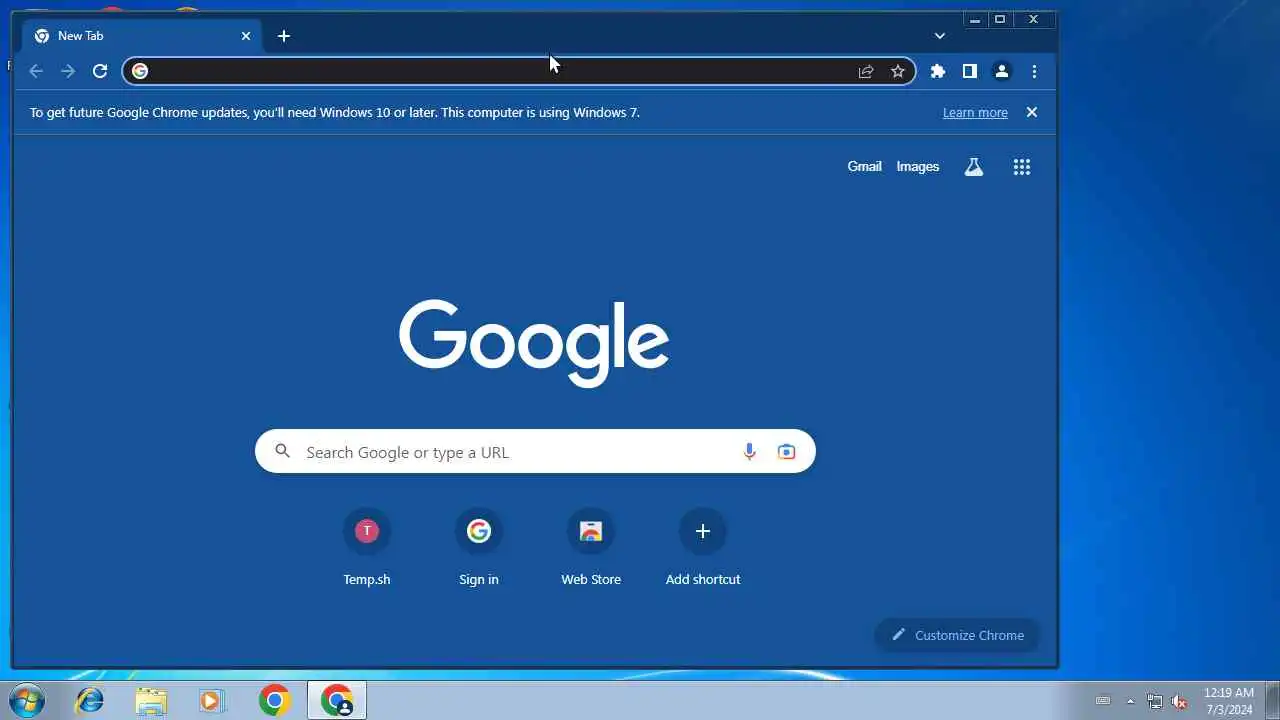Image resolution: width=1280 pixels, height=720 pixels.
Task: Dismiss the Windows 7 update notice
Action: tap(1032, 112)
